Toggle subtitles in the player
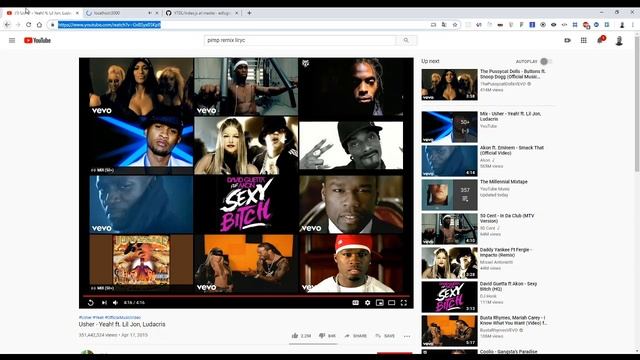Screen dimensions: 640x360 pyautogui.click(x=356, y=303)
